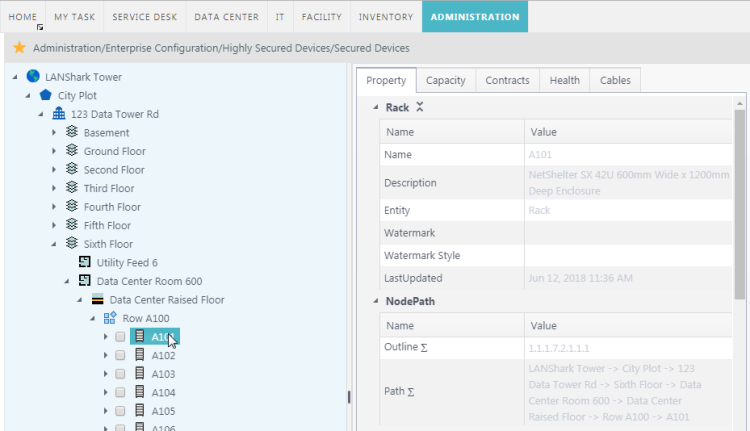Click the Row A100 icon
Screen dimensions: 750x431
point(110,318)
